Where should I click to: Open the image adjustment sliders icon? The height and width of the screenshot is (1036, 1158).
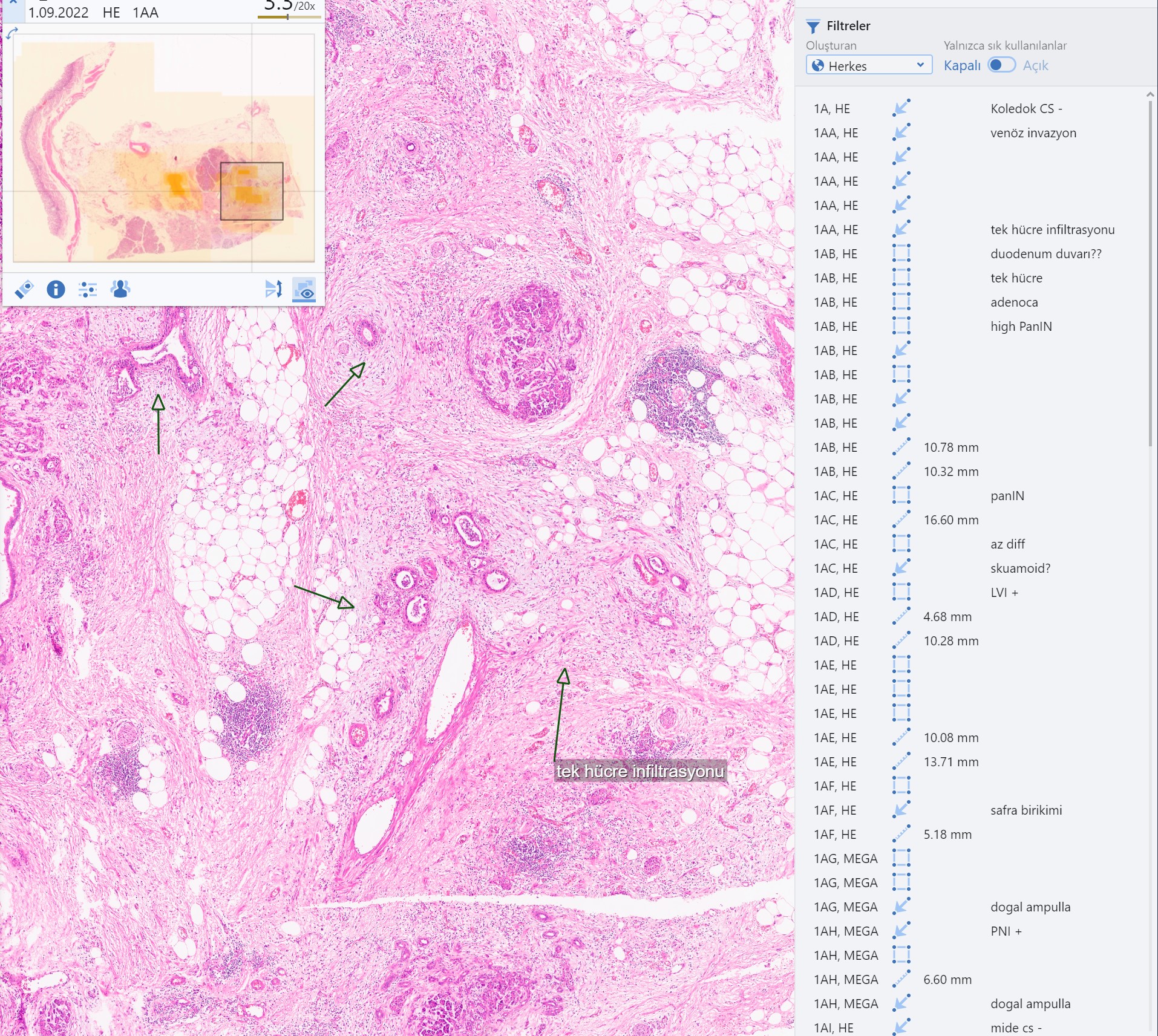88,290
